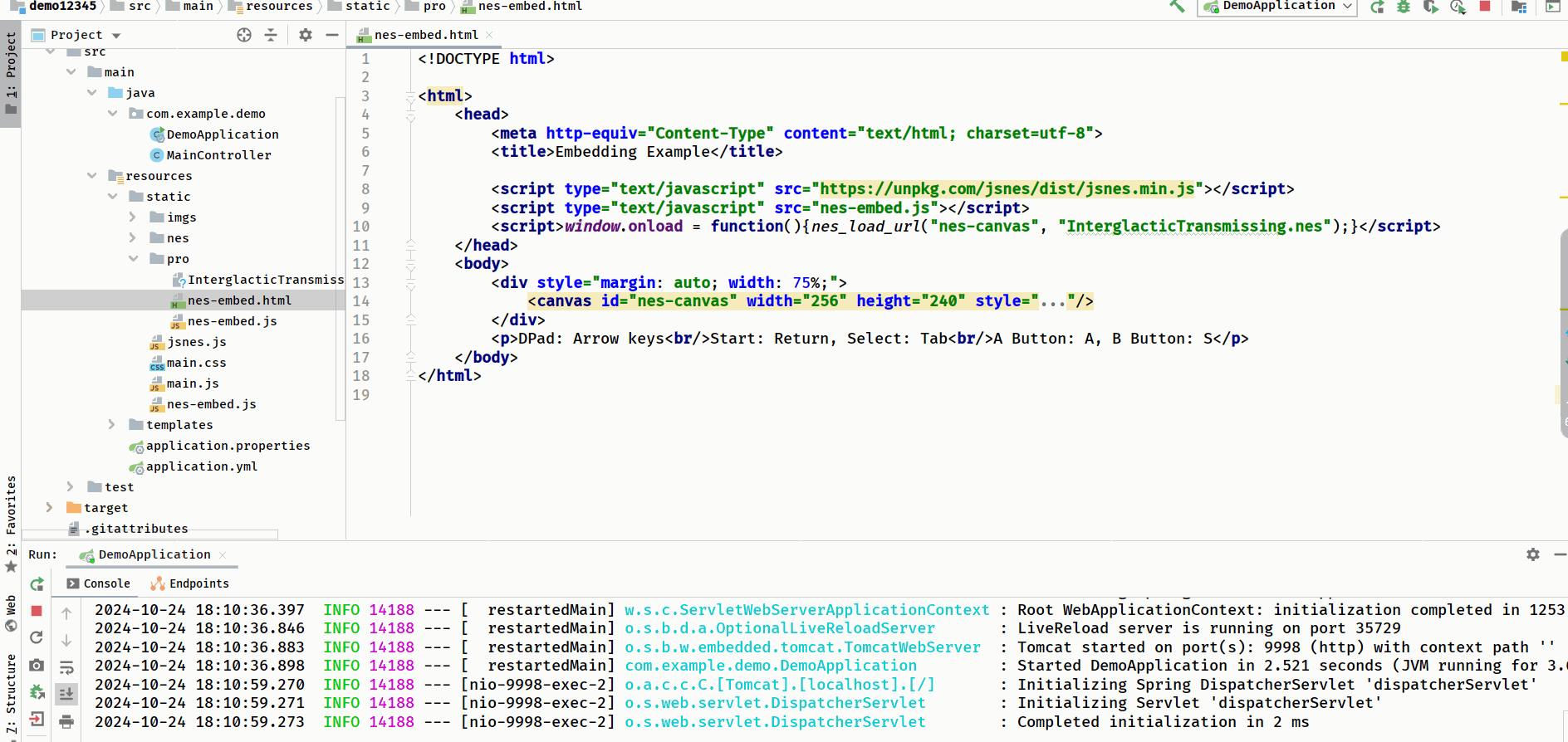Click the Project tree vertical scrollbar
1568x742 pixels.
[340, 257]
